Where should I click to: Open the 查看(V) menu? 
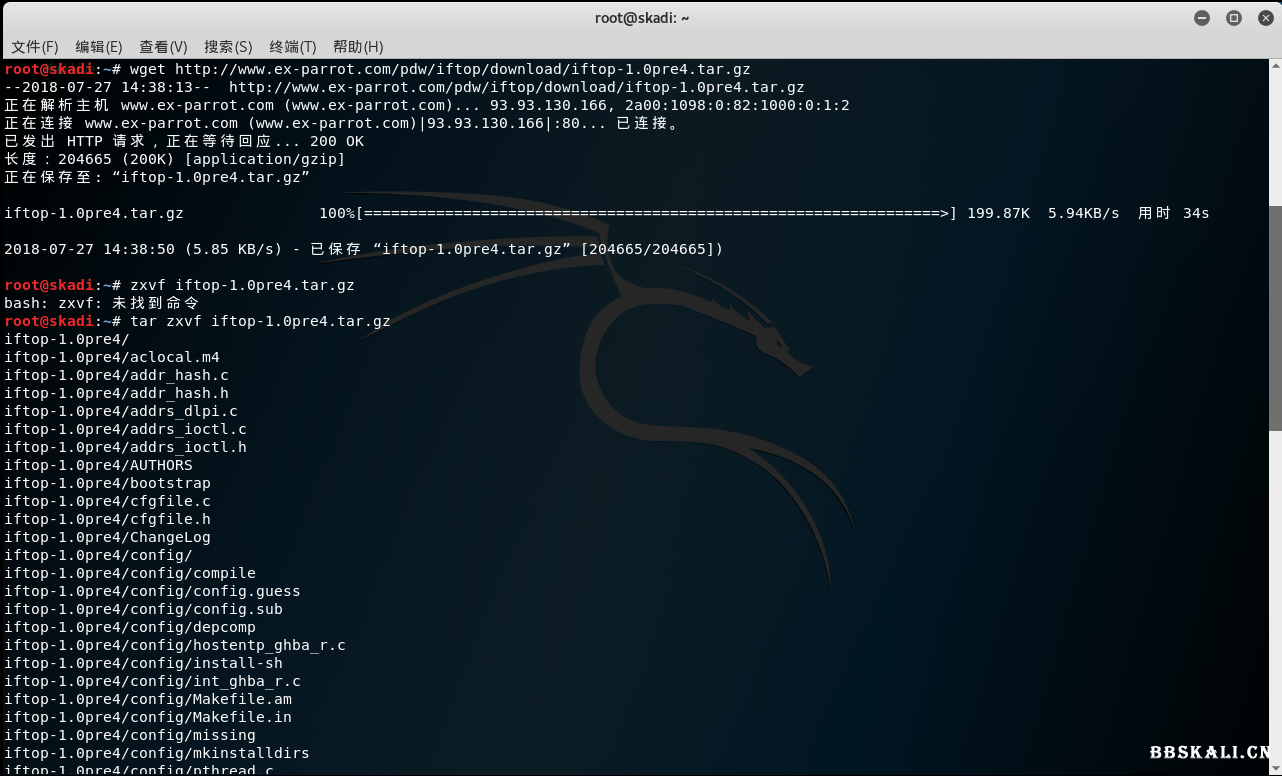[163, 47]
